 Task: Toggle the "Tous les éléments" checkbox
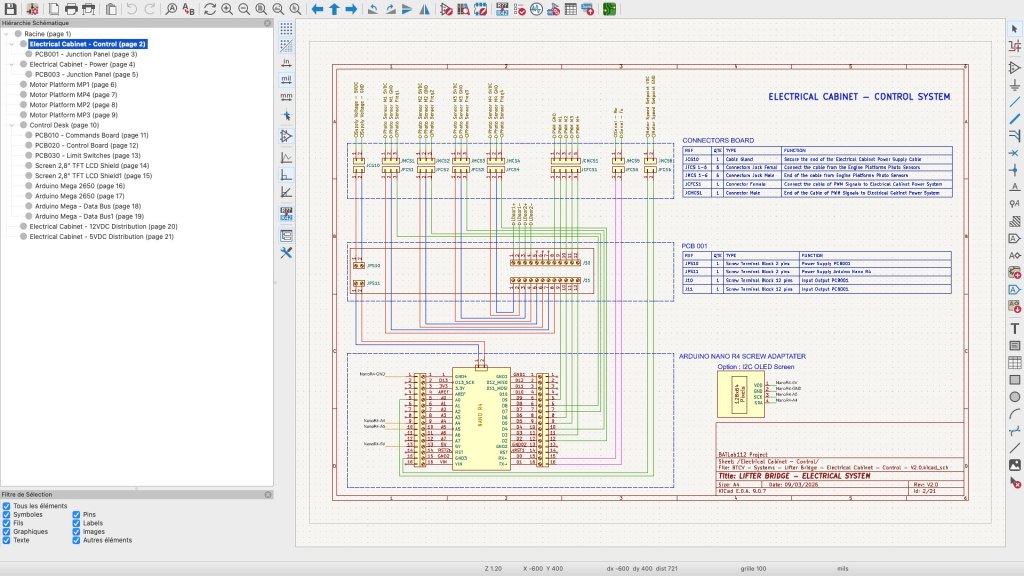(8, 507)
